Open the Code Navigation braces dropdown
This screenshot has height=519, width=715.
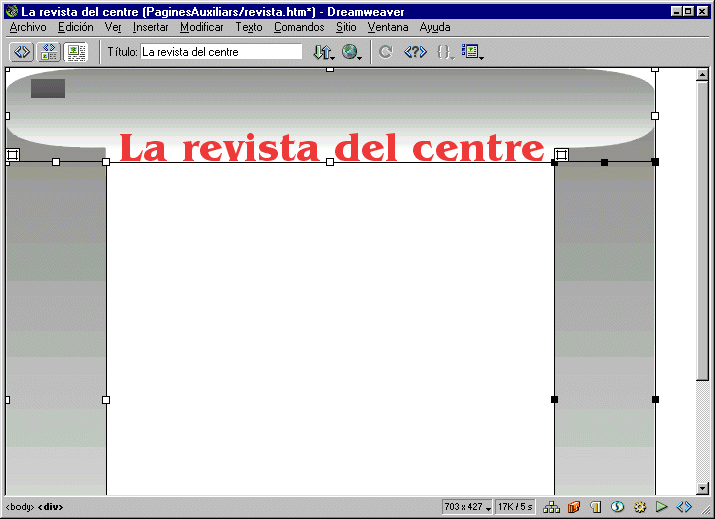pos(445,52)
